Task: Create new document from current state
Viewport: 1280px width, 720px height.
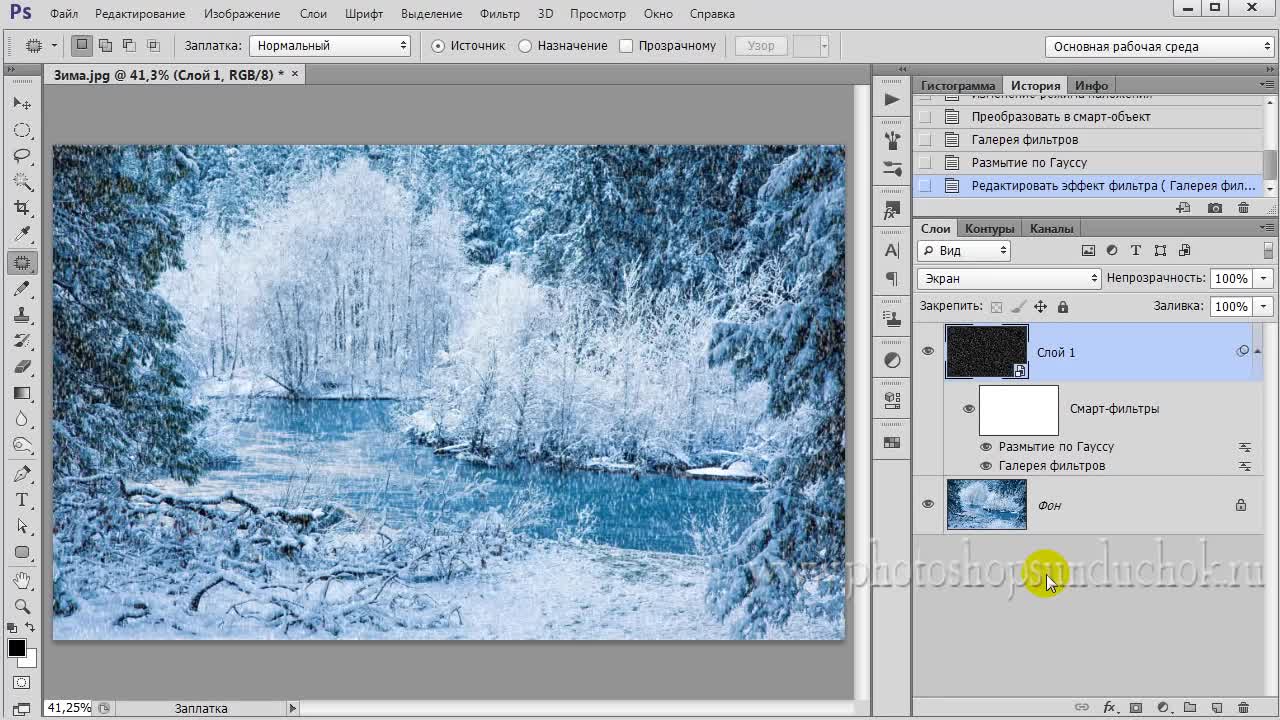Action: pyautogui.click(x=1184, y=208)
